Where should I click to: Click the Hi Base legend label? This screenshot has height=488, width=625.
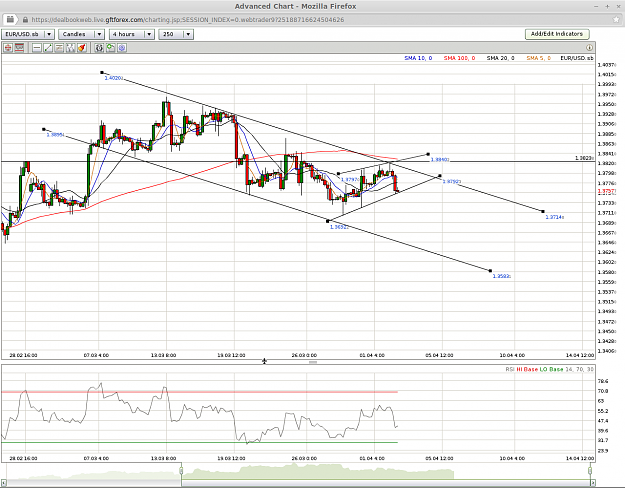(527, 370)
